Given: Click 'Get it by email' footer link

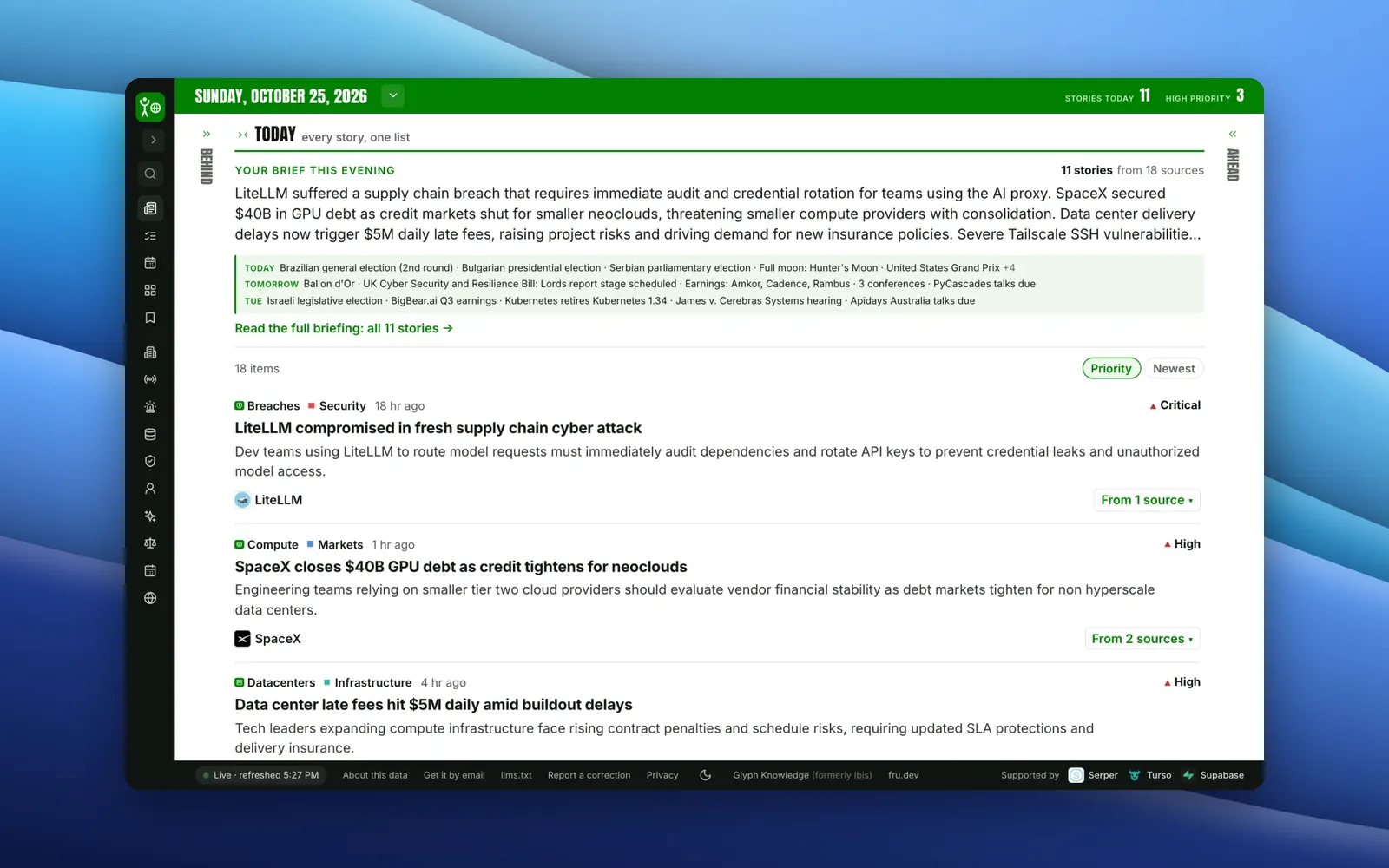Looking at the screenshot, I should click(x=454, y=775).
